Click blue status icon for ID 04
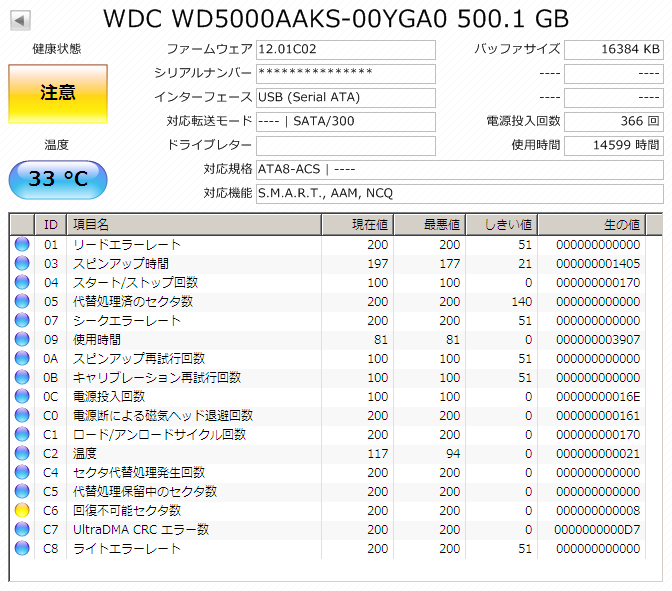Image resolution: width=672 pixels, height=591 pixels. pyautogui.click(x=22, y=282)
